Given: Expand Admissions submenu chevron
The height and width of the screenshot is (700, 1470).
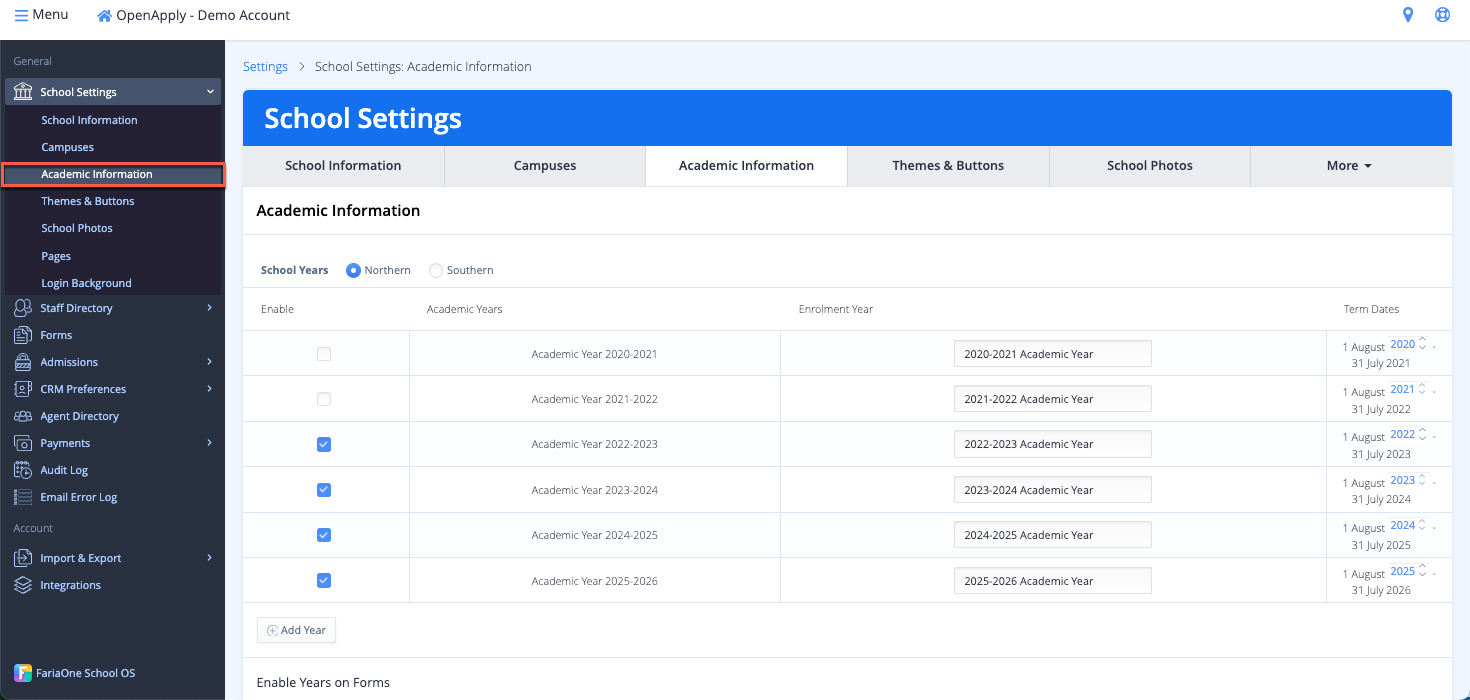Looking at the screenshot, I should point(210,362).
